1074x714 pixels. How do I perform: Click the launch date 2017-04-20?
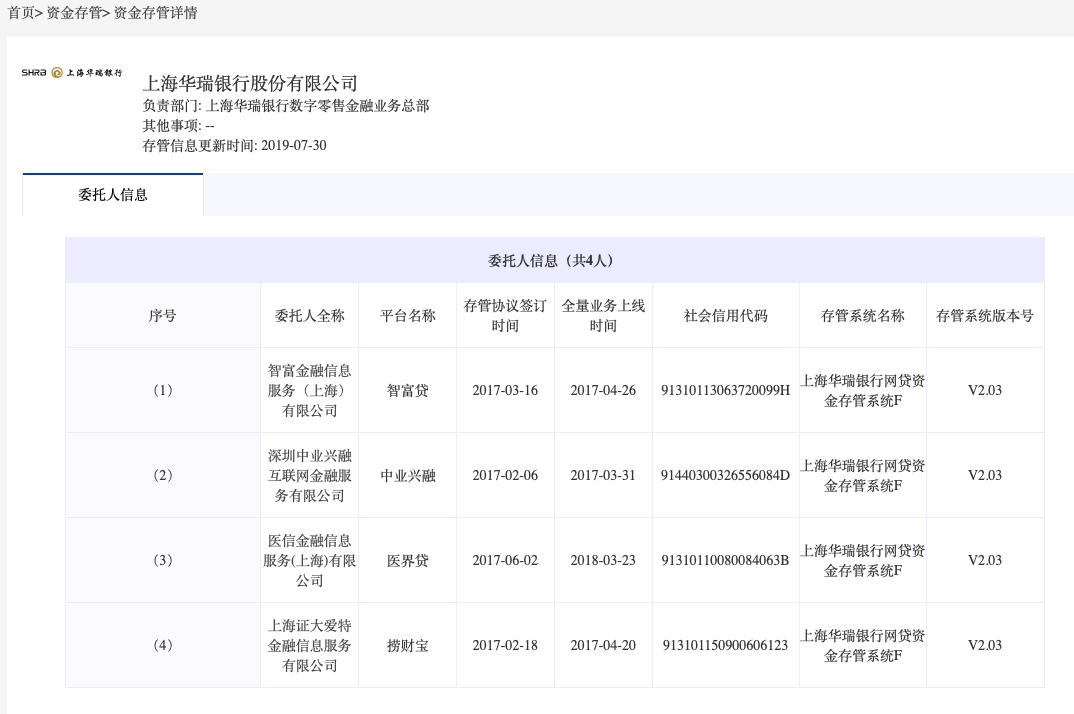[603, 645]
